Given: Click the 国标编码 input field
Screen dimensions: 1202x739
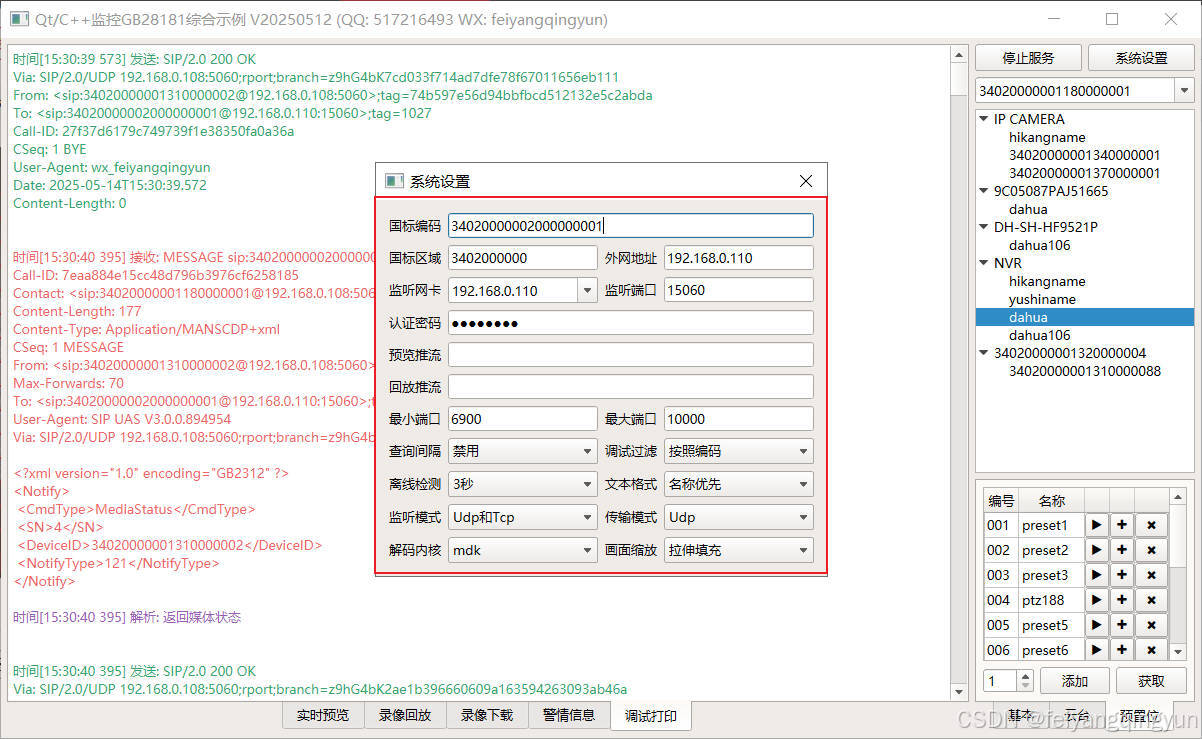Looking at the screenshot, I should coord(631,226).
